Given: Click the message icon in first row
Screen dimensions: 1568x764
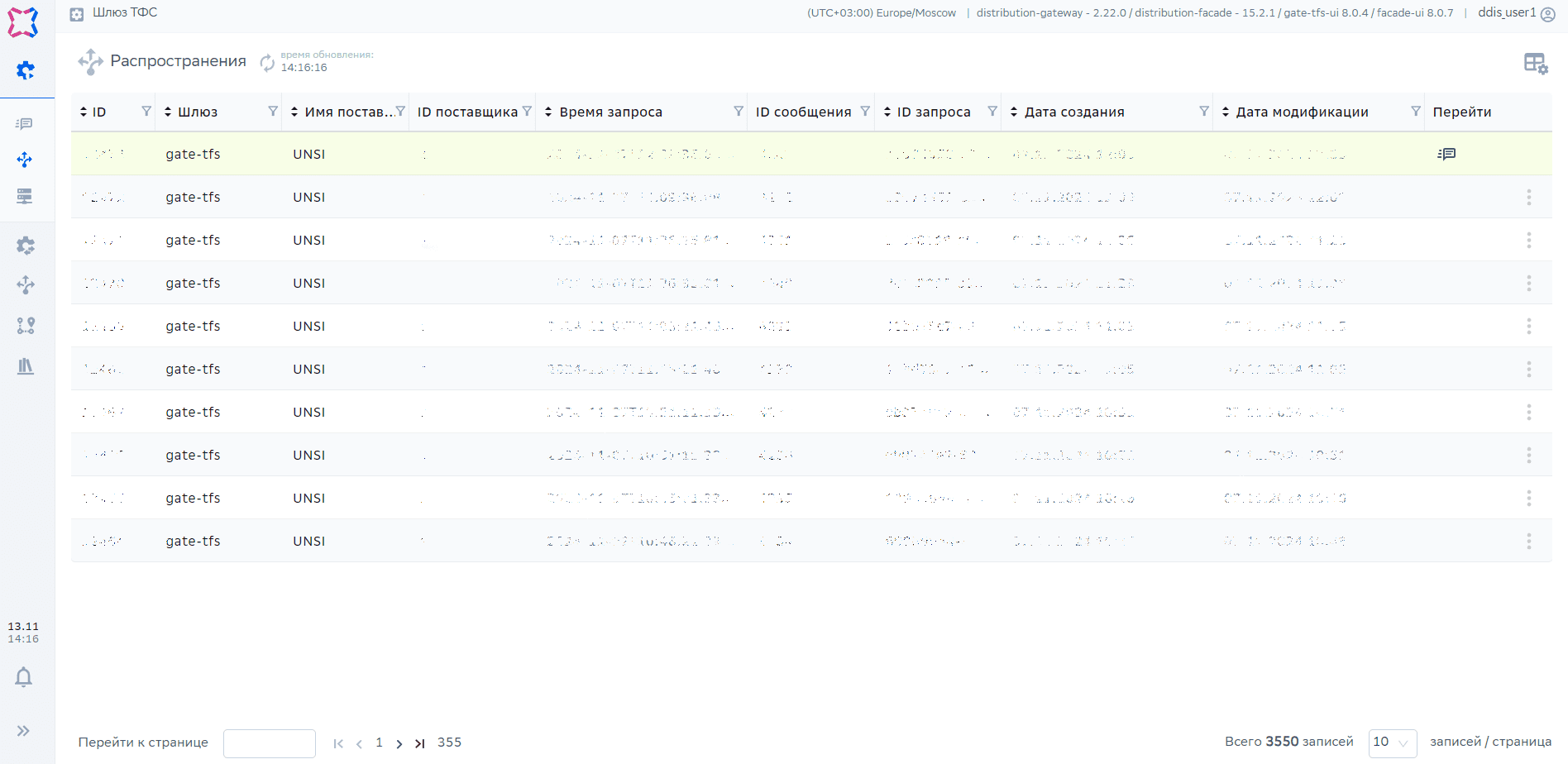Looking at the screenshot, I should pyautogui.click(x=1446, y=154).
